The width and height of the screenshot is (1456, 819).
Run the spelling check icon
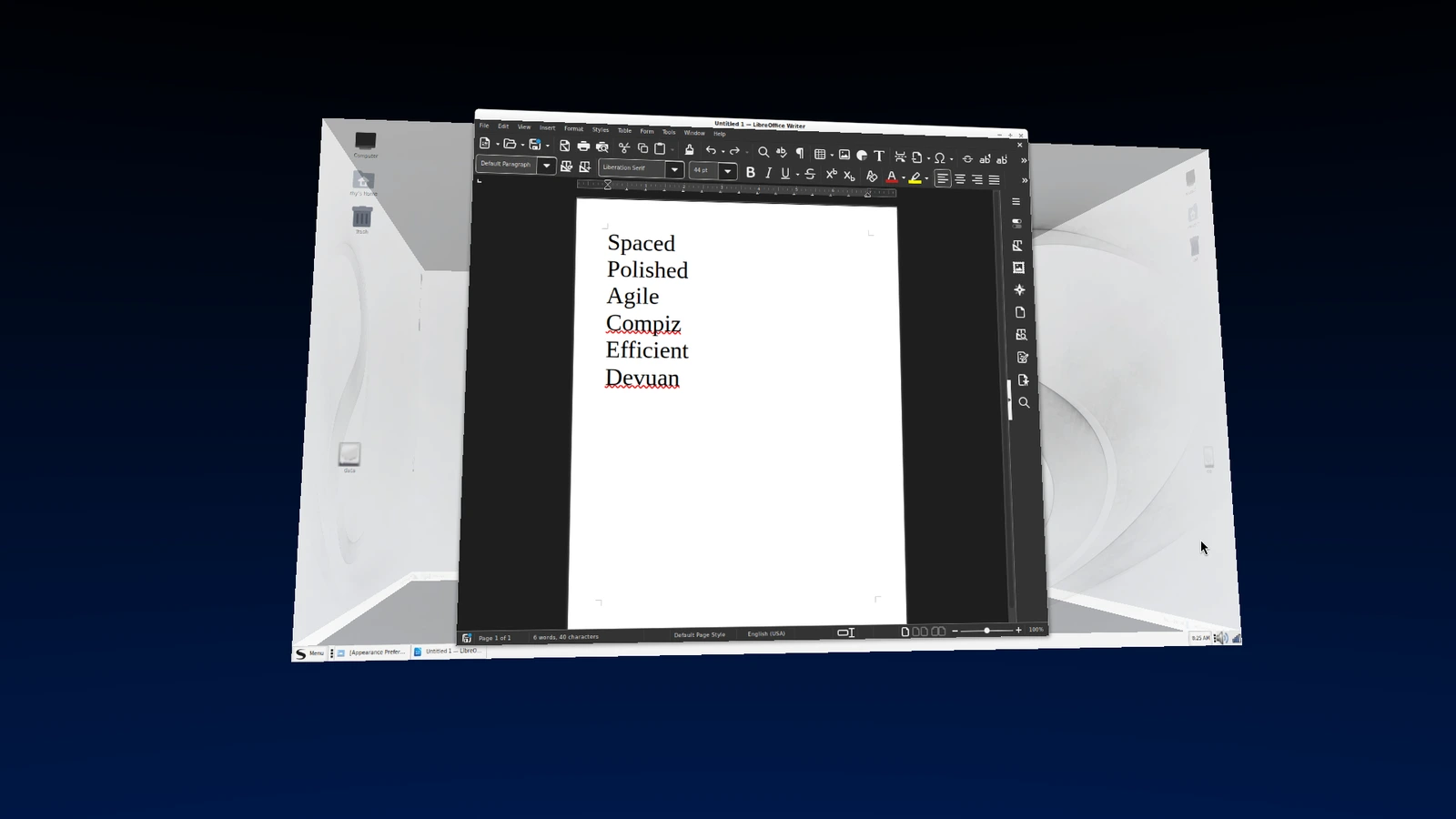(x=782, y=152)
